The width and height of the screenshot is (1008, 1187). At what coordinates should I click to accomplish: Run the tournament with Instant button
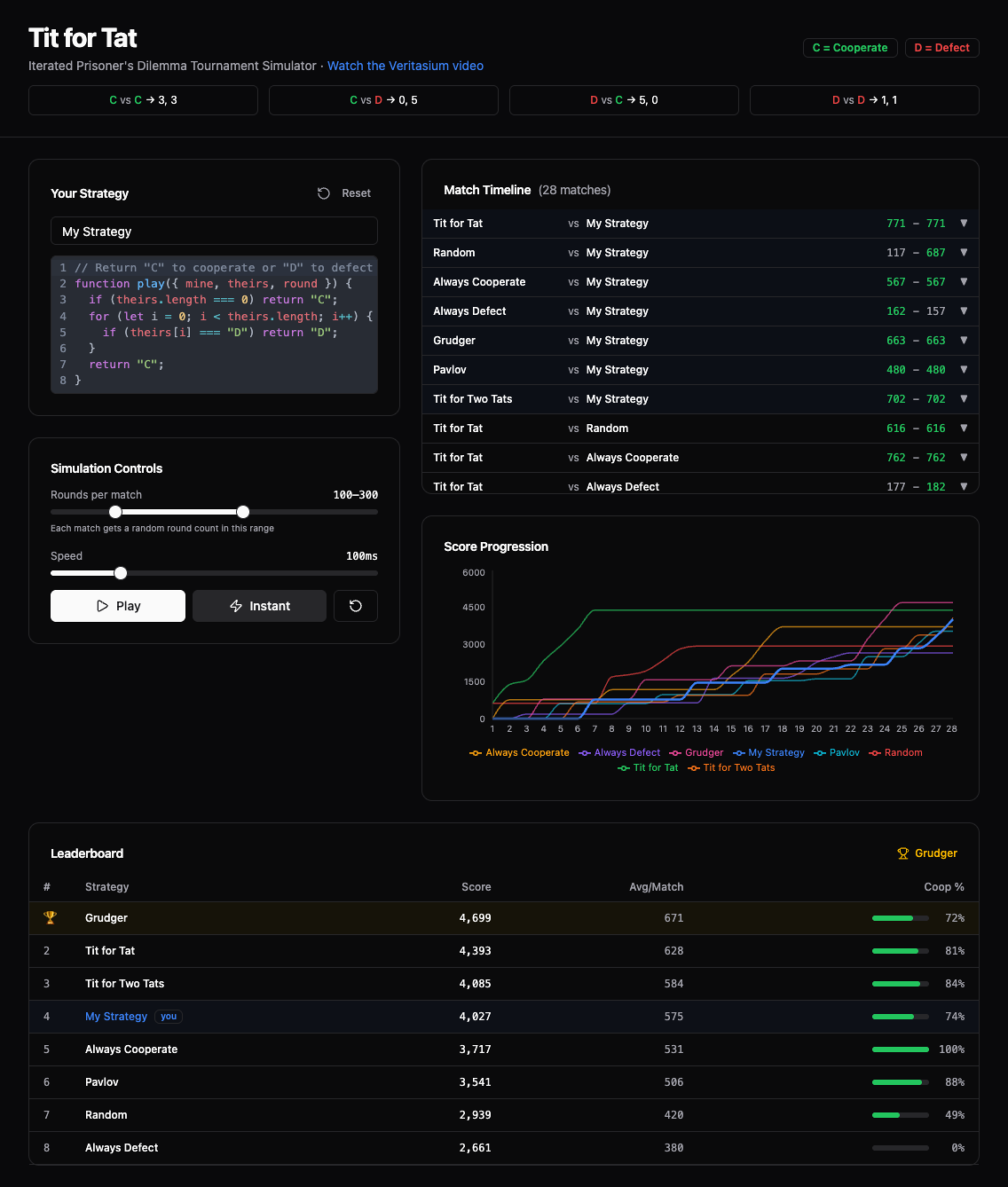pyautogui.click(x=259, y=606)
